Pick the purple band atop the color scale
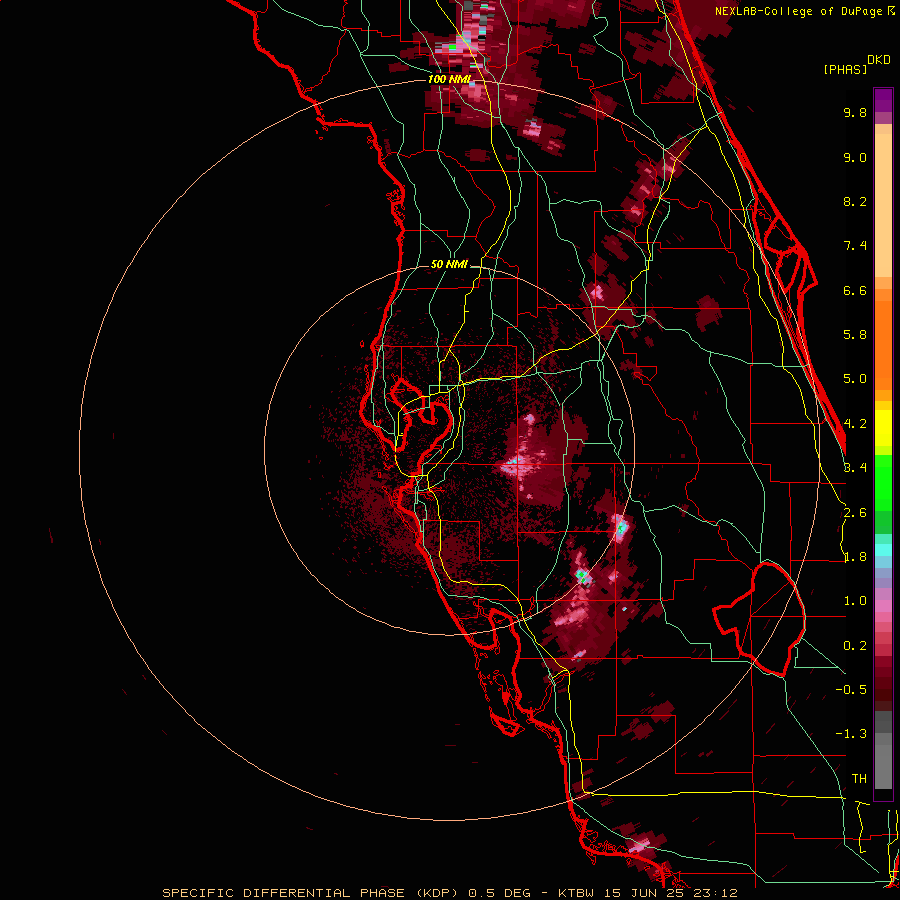900x900 pixels. click(x=883, y=100)
